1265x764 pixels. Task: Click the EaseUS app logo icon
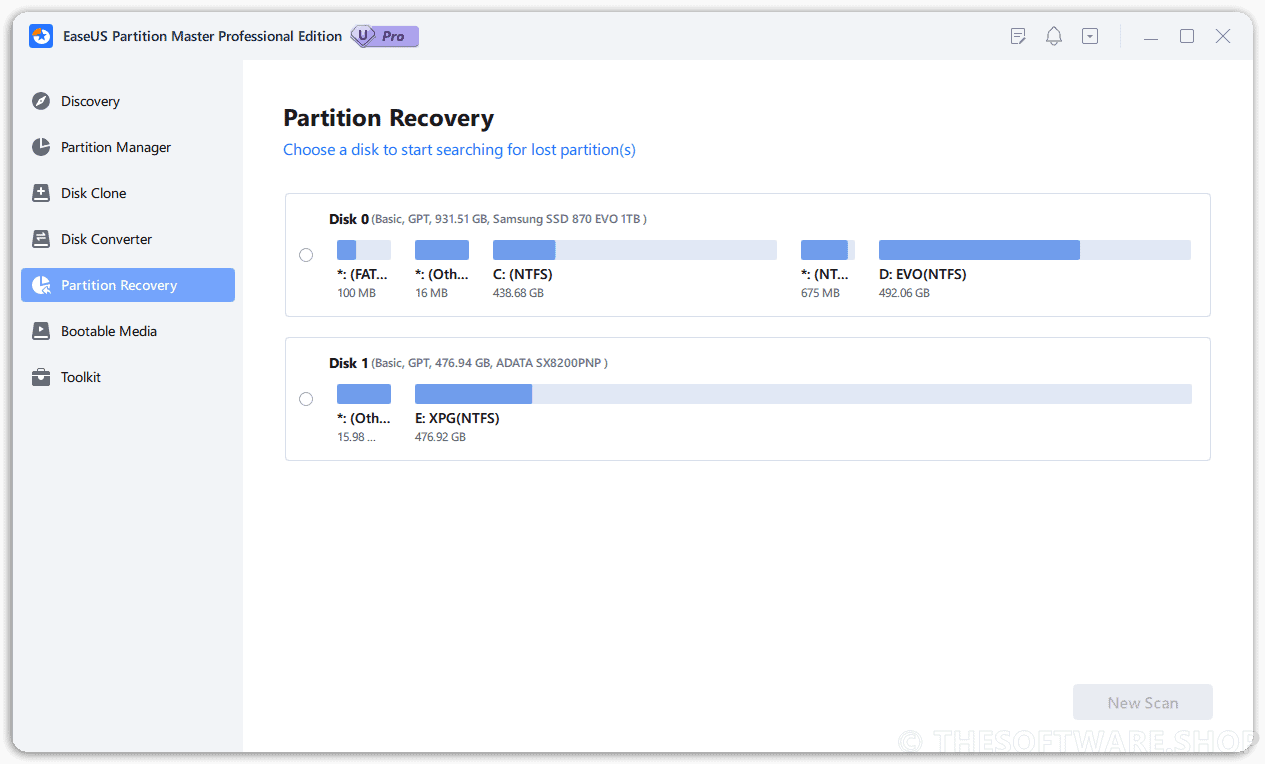click(41, 36)
